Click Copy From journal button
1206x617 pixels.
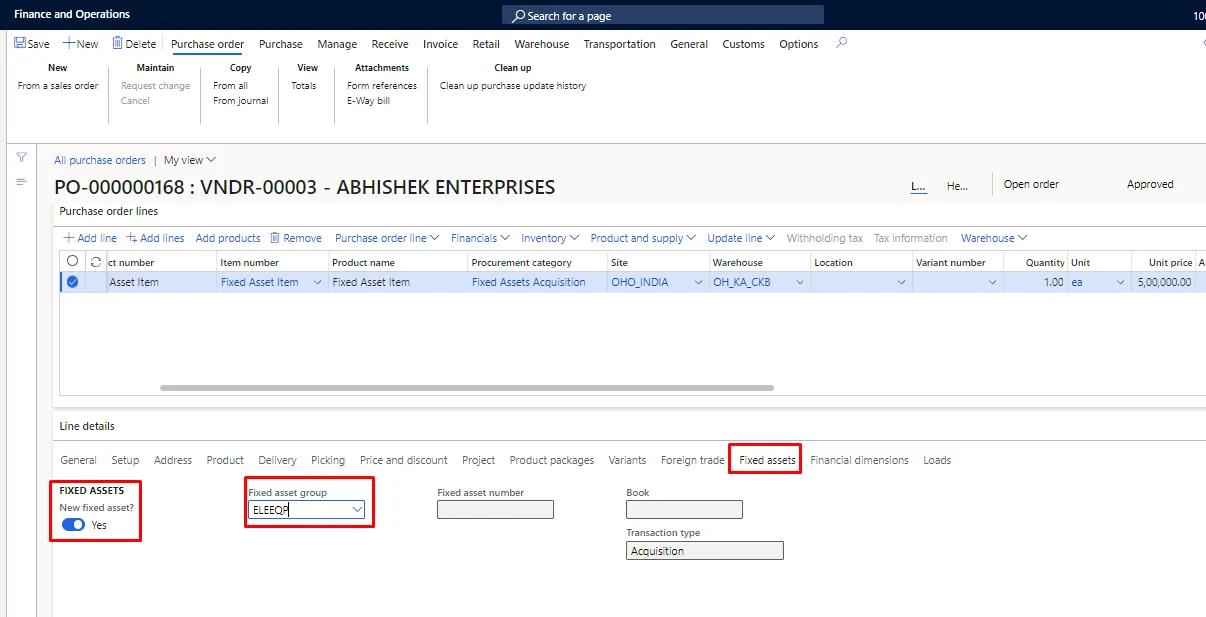point(240,101)
